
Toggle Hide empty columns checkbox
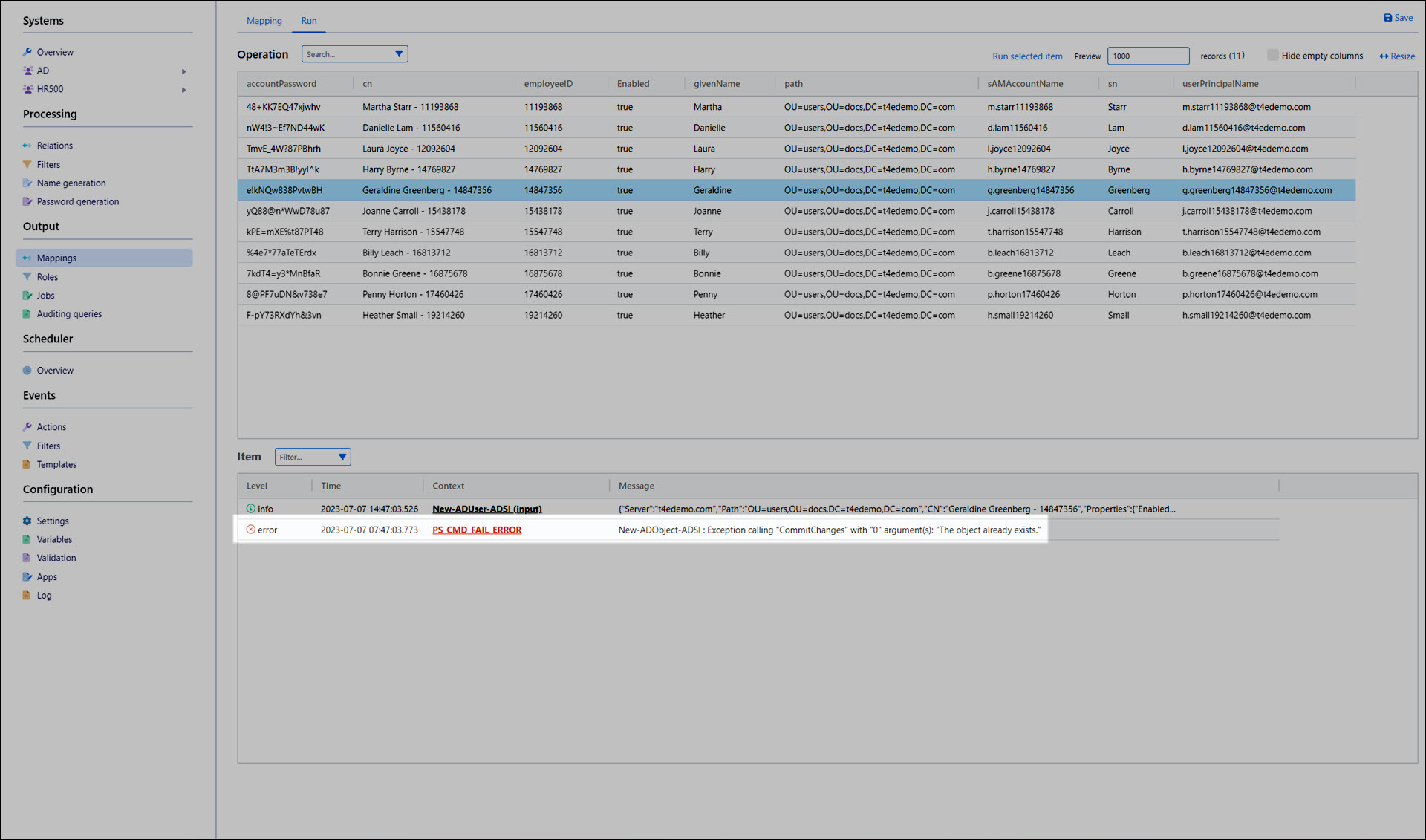(1272, 55)
